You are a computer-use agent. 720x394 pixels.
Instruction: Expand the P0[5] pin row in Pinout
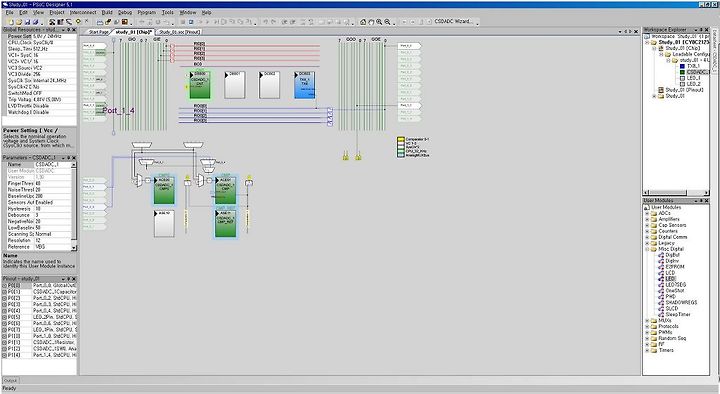[5, 317]
